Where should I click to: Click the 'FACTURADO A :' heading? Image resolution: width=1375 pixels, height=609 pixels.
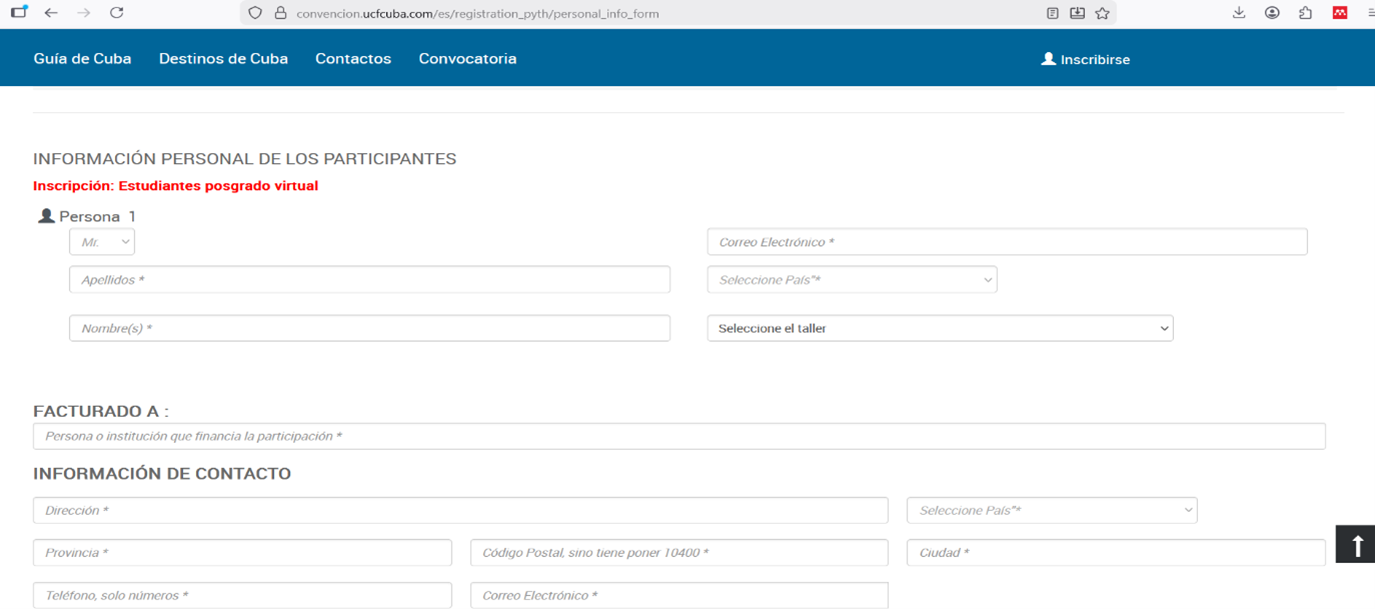click(x=101, y=411)
